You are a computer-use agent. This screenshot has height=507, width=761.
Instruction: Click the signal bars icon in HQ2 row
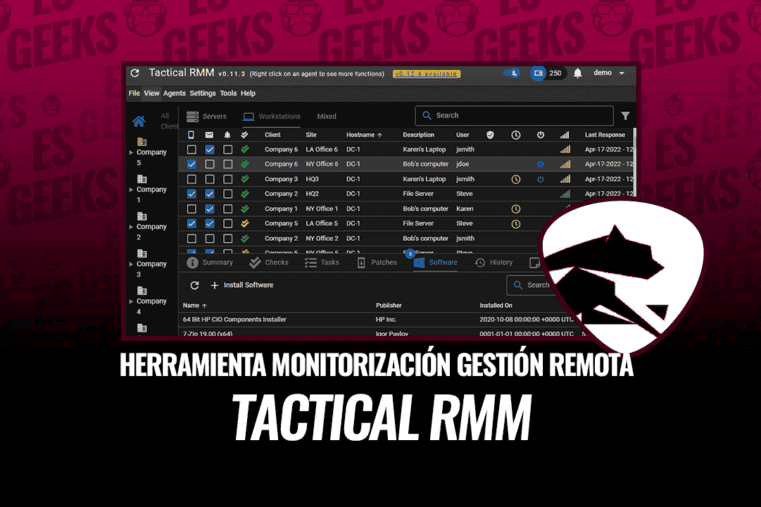coord(565,194)
